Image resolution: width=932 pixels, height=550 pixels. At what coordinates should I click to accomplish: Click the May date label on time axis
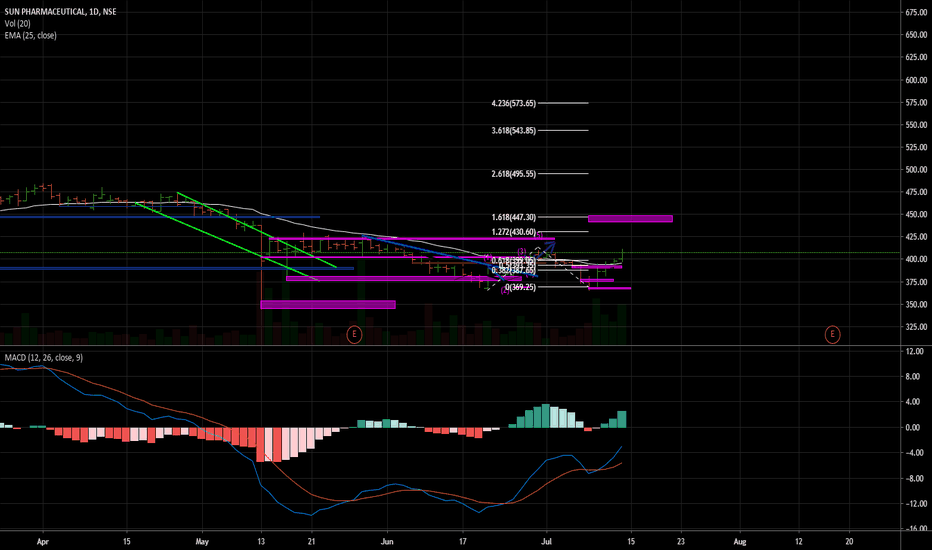[202, 542]
